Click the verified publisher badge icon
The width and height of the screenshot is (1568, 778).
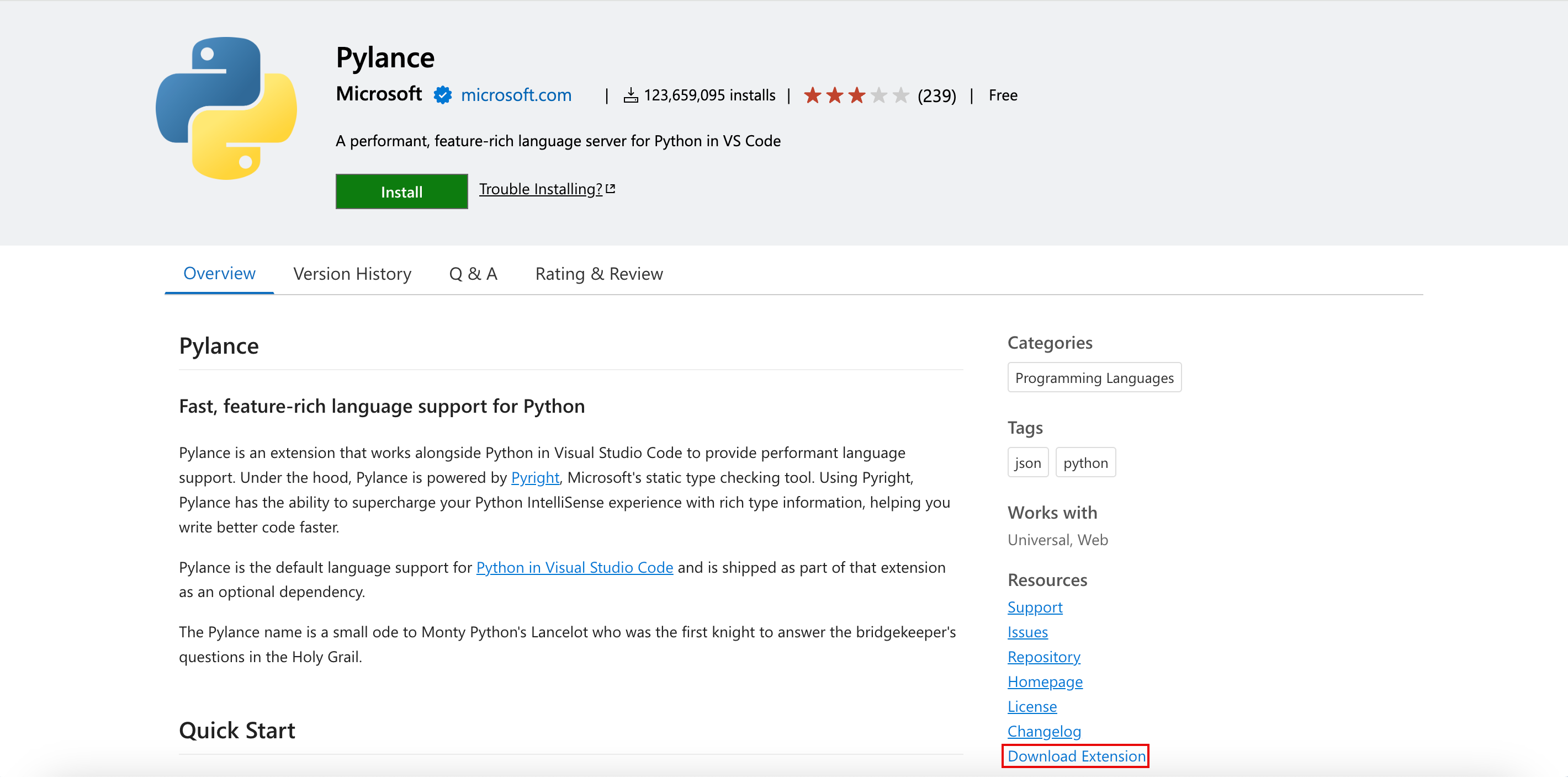pos(443,95)
